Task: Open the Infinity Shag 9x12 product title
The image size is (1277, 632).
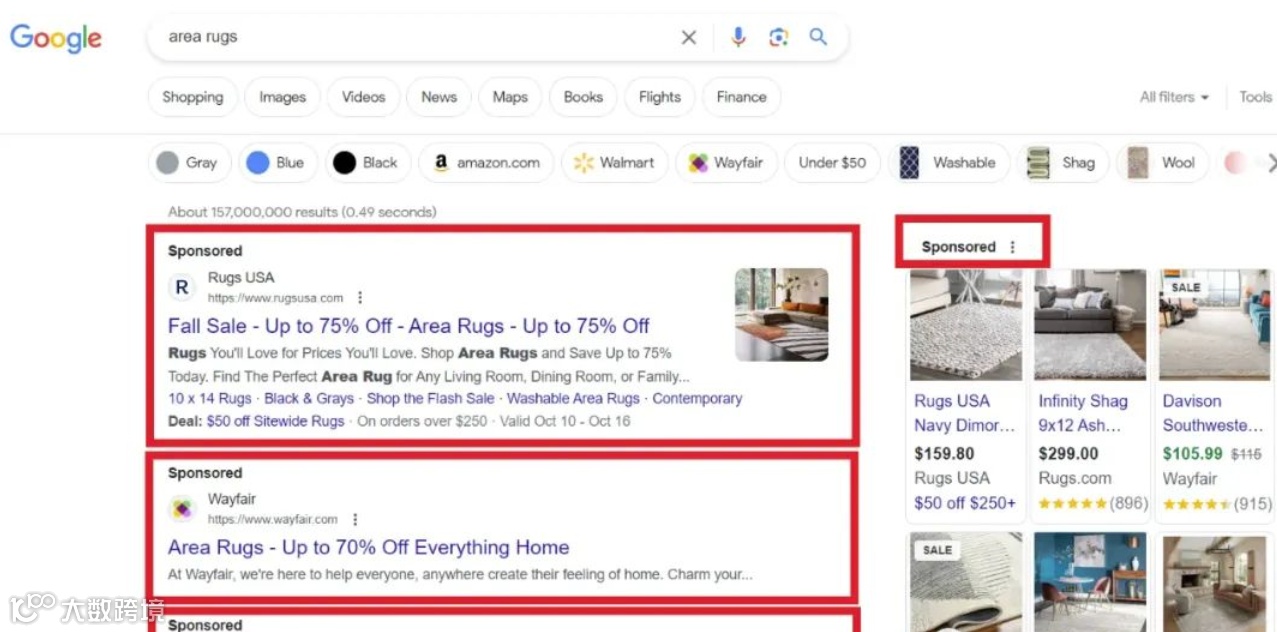Action: click(1082, 413)
